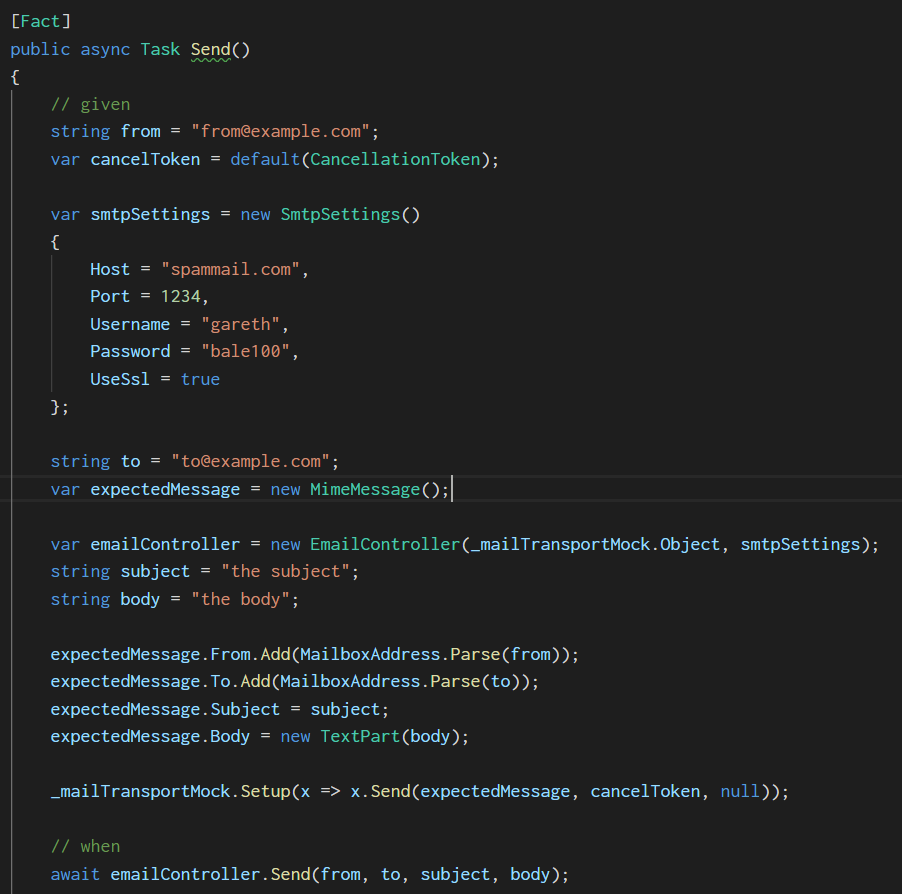Viewport: 902px width, 894px height.
Task: Click the "gareth" Username value
Action: point(240,324)
